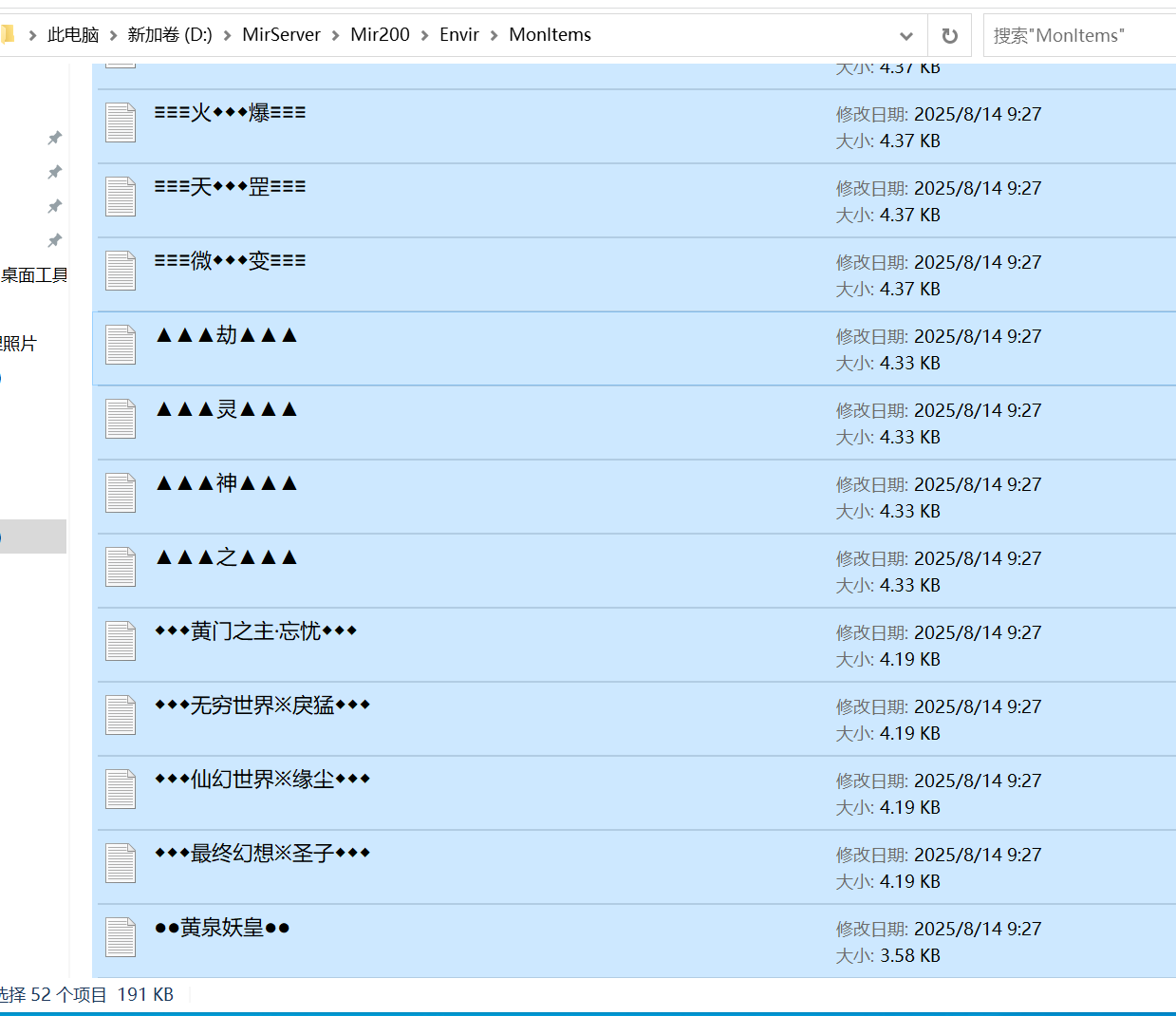Select file name ▲▲▲劫▲▲▲
Image resolution: width=1176 pixels, height=1016 pixels.
pos(227,335)
